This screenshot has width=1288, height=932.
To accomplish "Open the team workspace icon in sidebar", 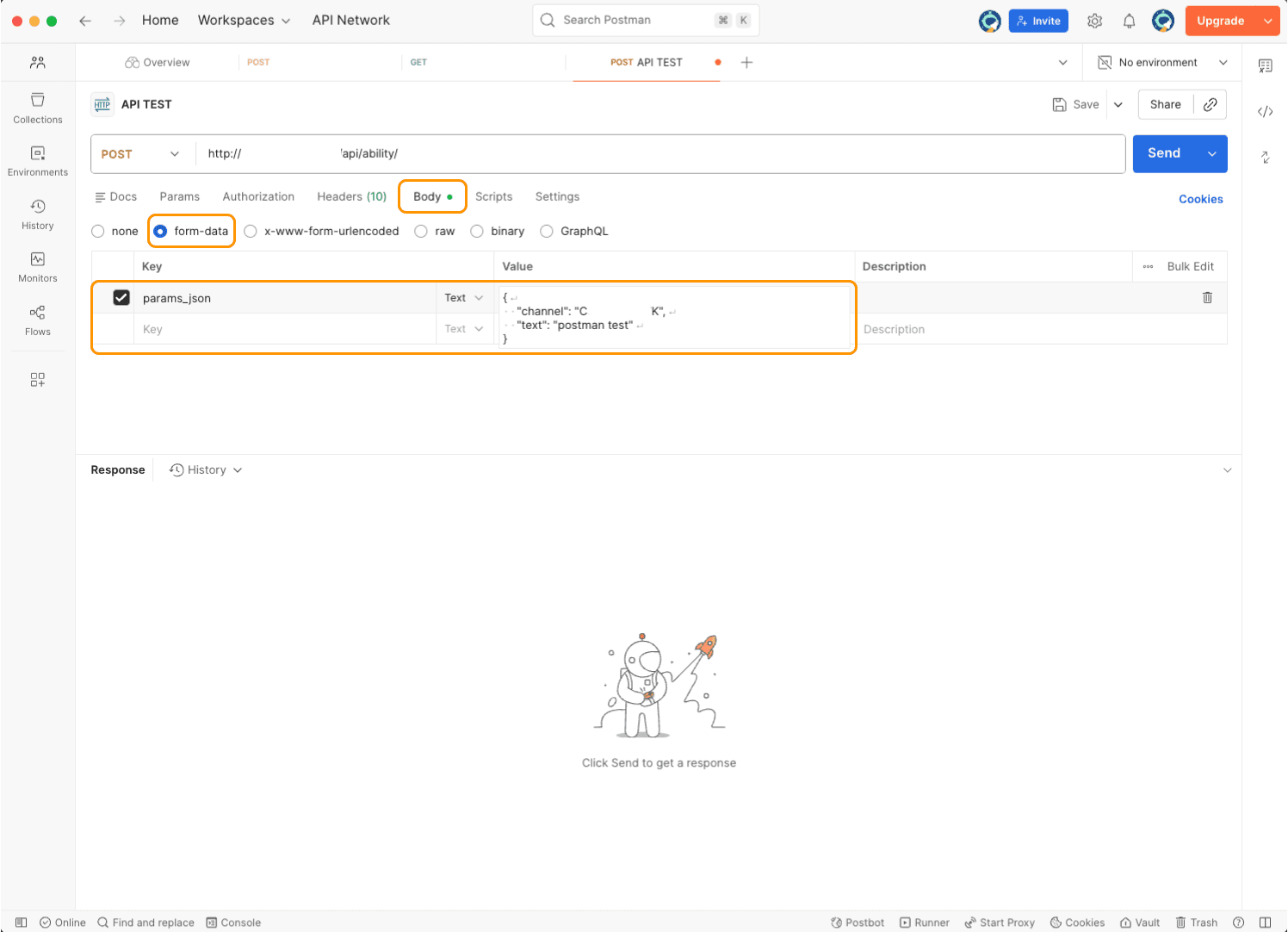I will point(38,62).
